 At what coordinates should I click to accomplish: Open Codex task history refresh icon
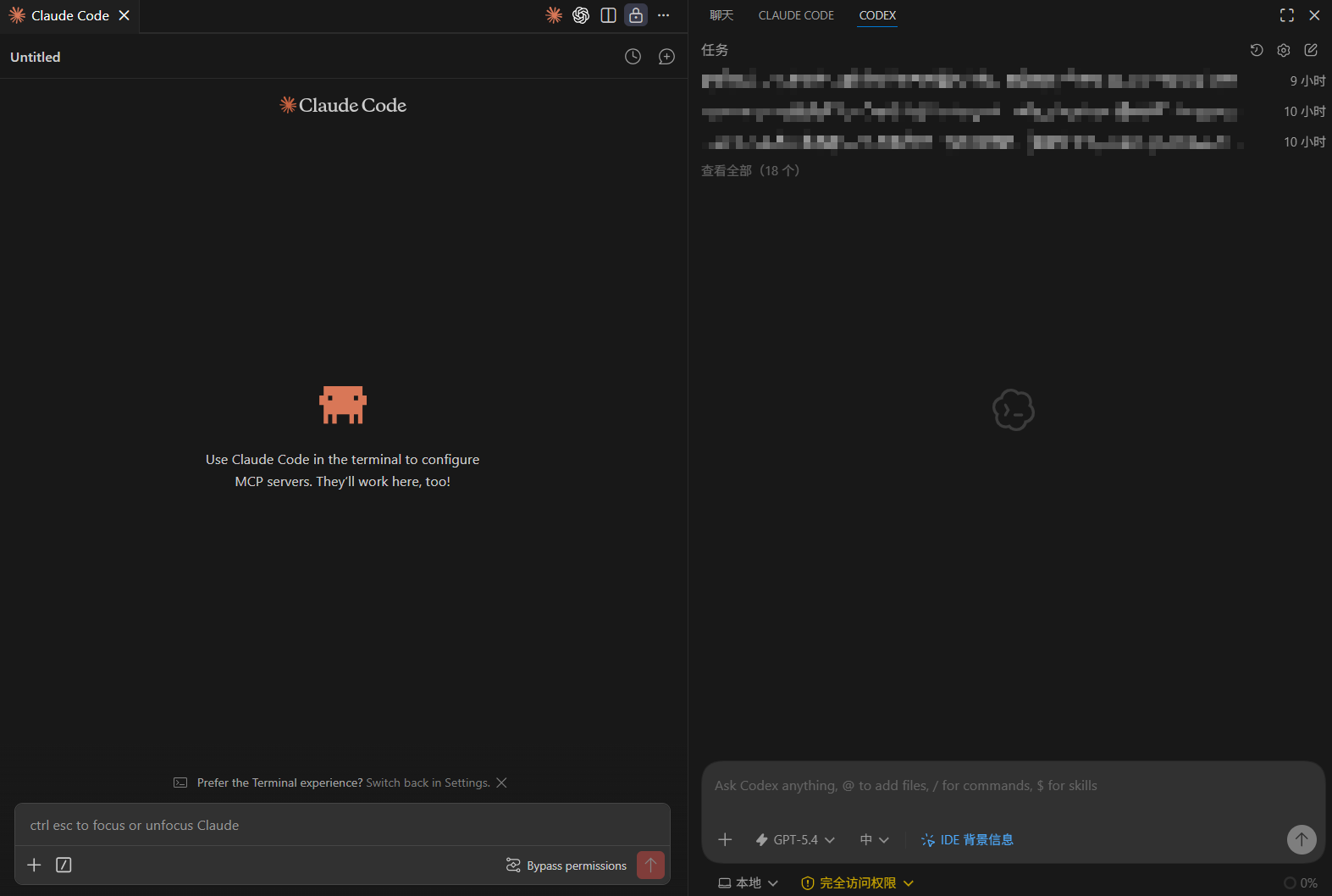(x=1257, y=50)
